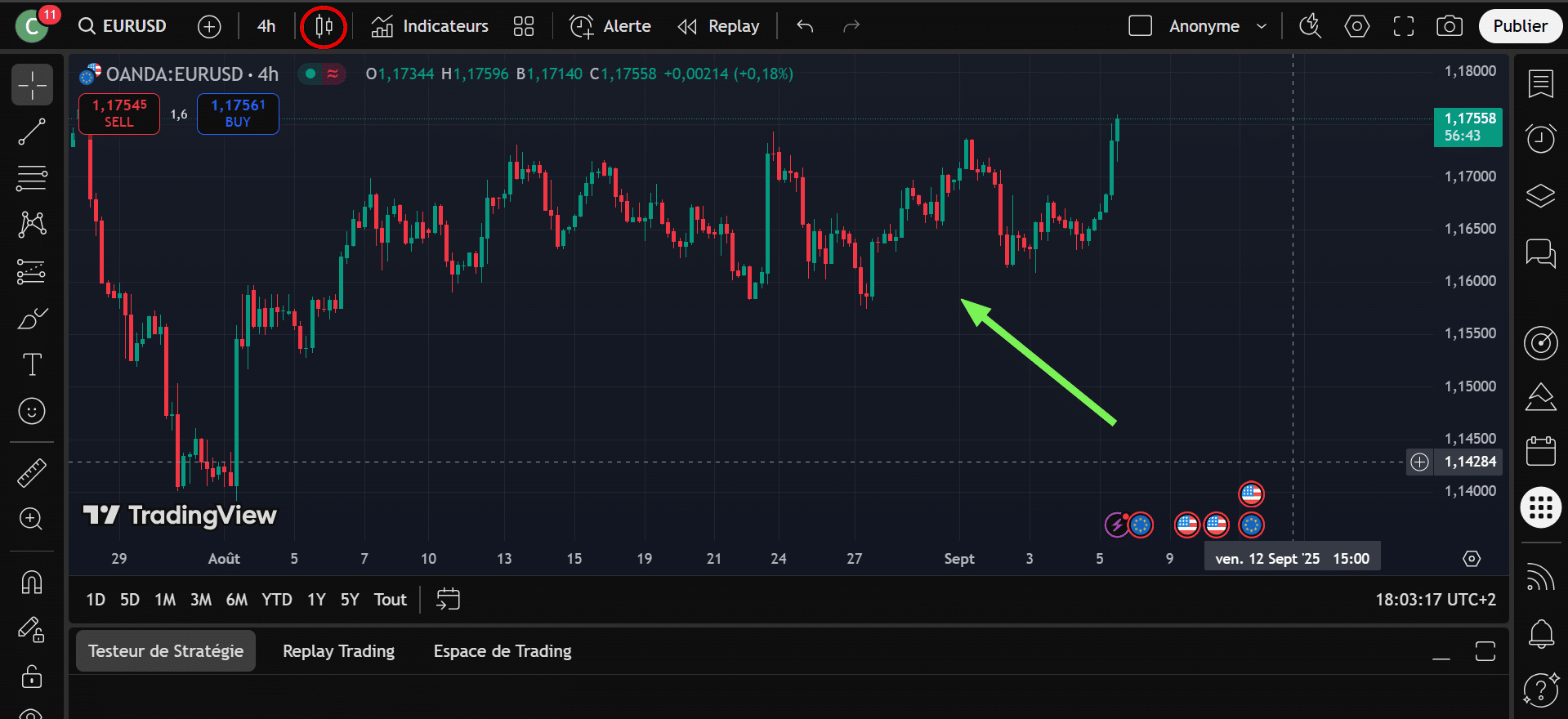Open the economic calendar icon

[x=1540, y=451]
